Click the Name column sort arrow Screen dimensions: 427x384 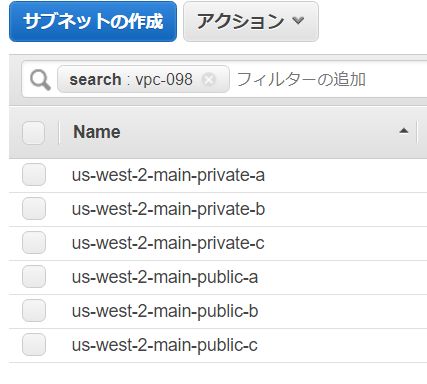pos(403,131)
